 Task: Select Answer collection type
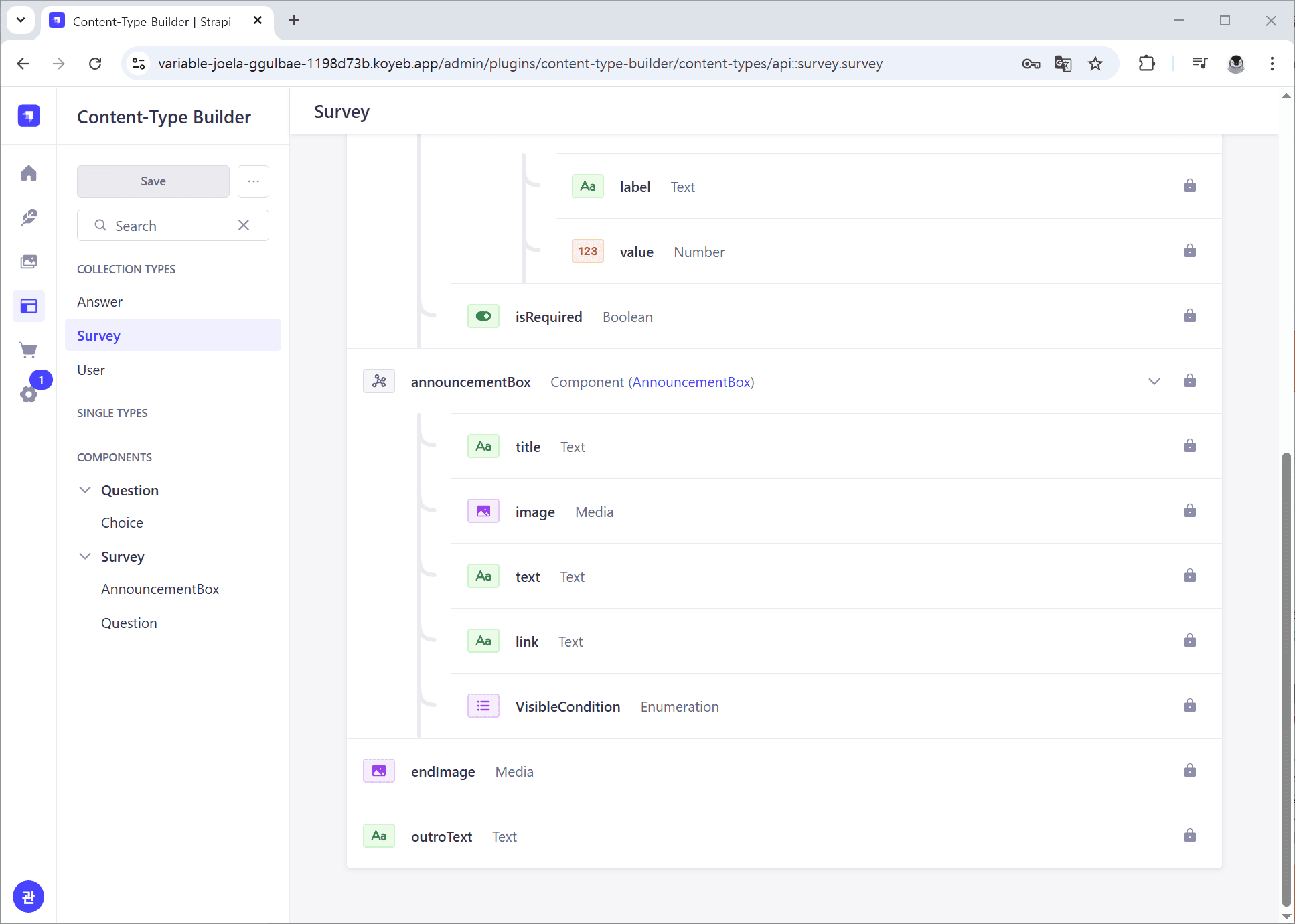100,302
